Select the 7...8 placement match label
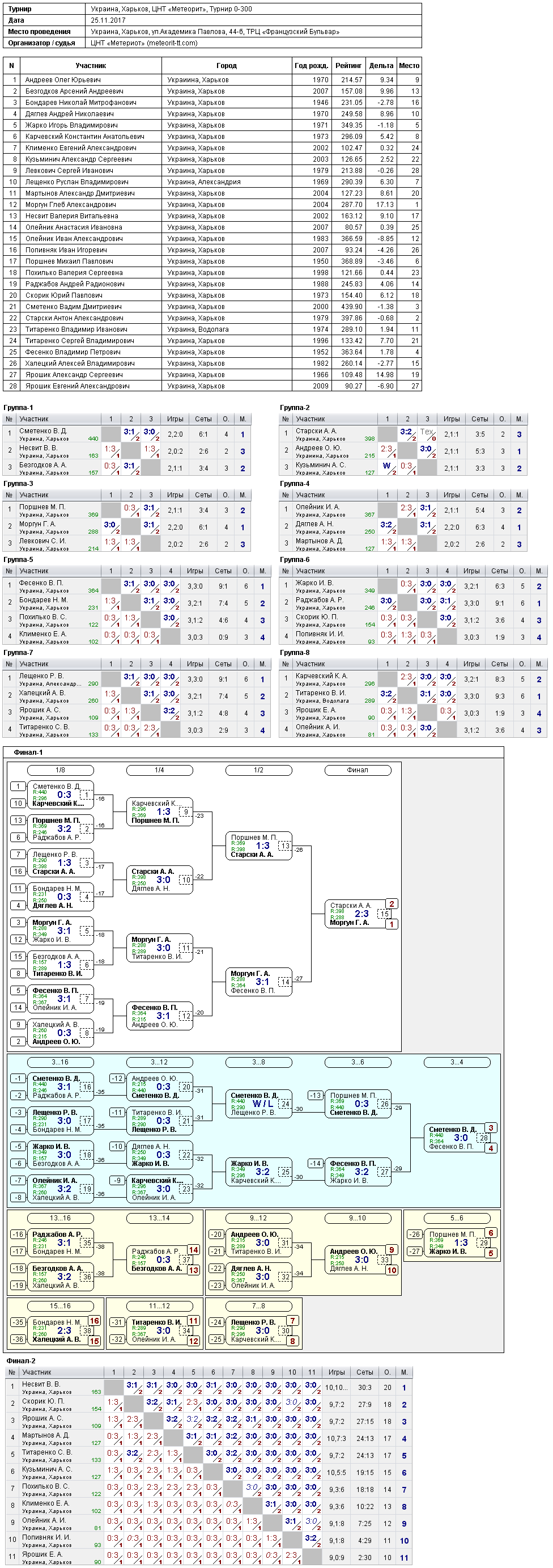 [258, 1305]
